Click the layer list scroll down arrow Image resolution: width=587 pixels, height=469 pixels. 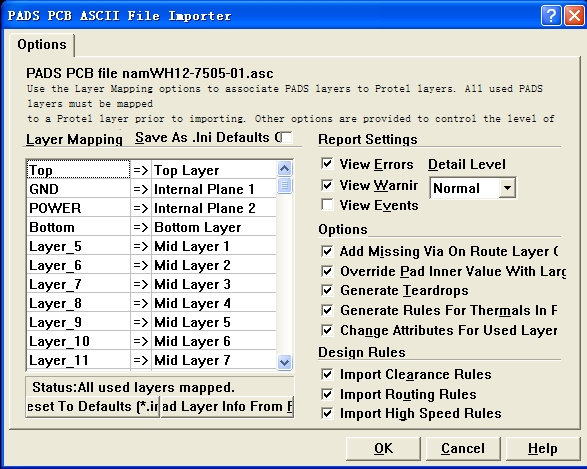tap(285, 362)
